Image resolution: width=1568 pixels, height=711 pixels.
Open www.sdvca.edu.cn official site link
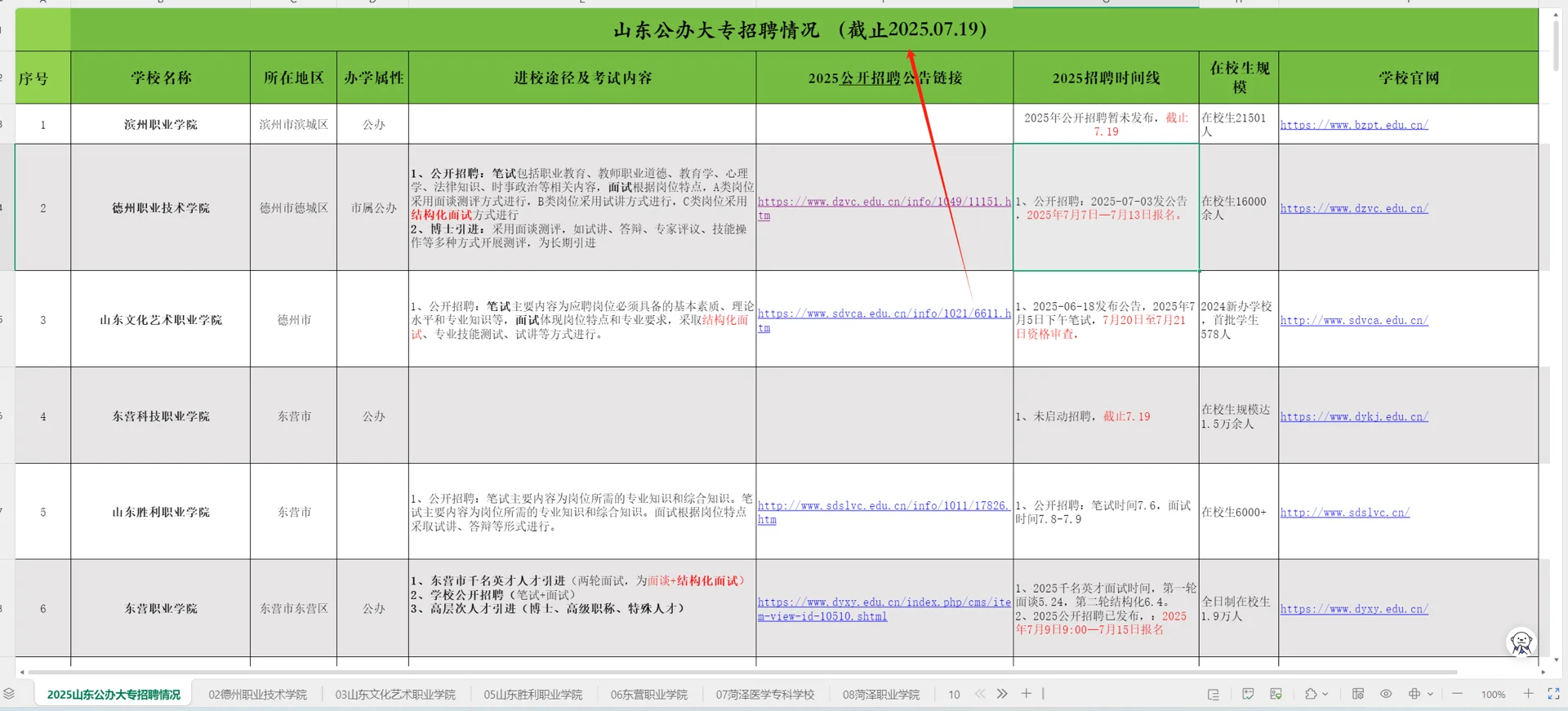tap(1354, 320)
